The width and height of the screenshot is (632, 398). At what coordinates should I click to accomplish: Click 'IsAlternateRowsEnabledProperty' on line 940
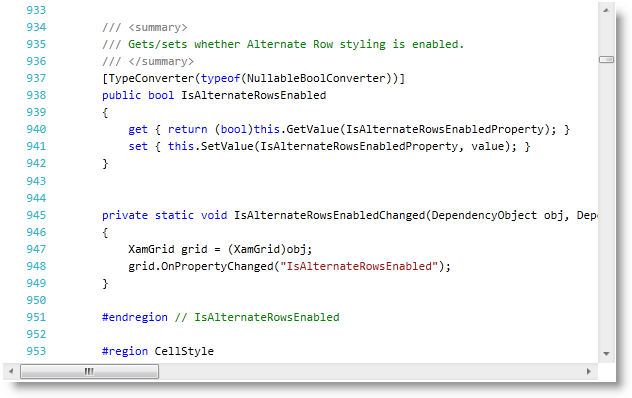(x=445, y=129)
